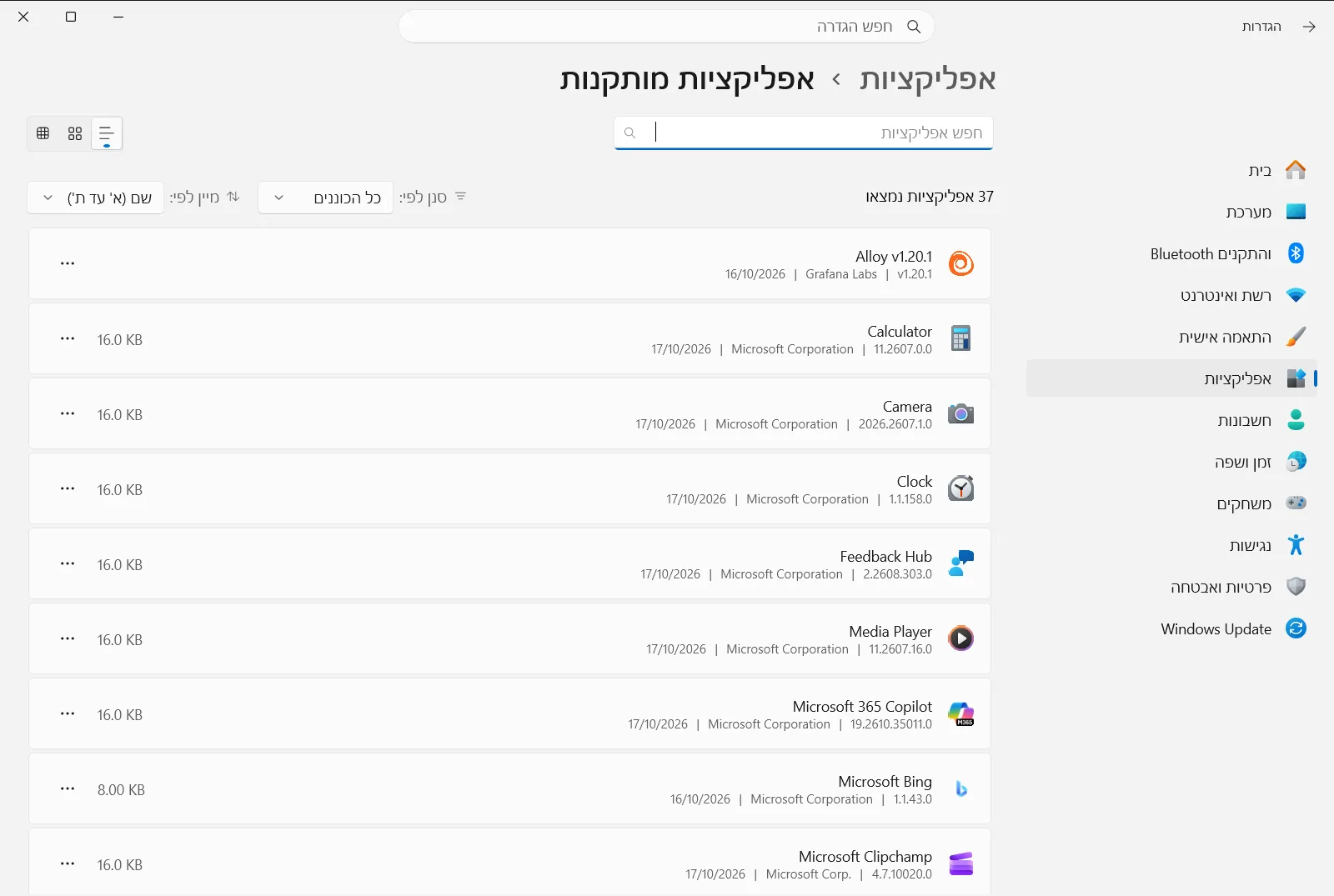Click the Alloy Grafana app icon
Viewport: 1334px width, 896px height.
click(x=961, y=263)
